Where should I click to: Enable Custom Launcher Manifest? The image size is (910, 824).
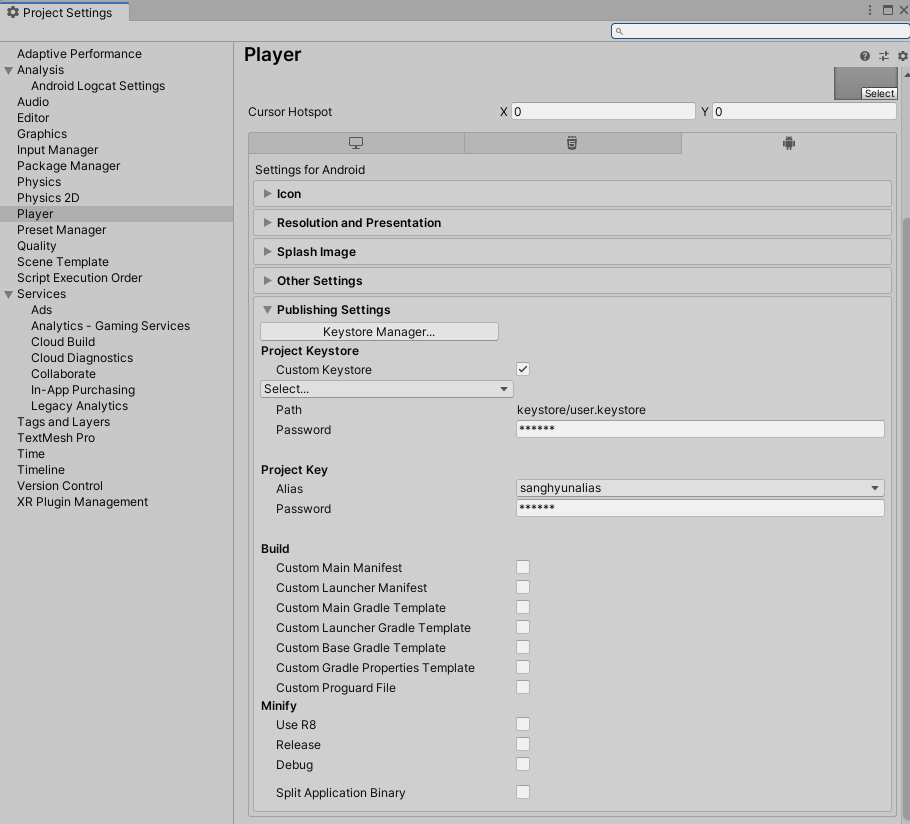click(523, 587)
